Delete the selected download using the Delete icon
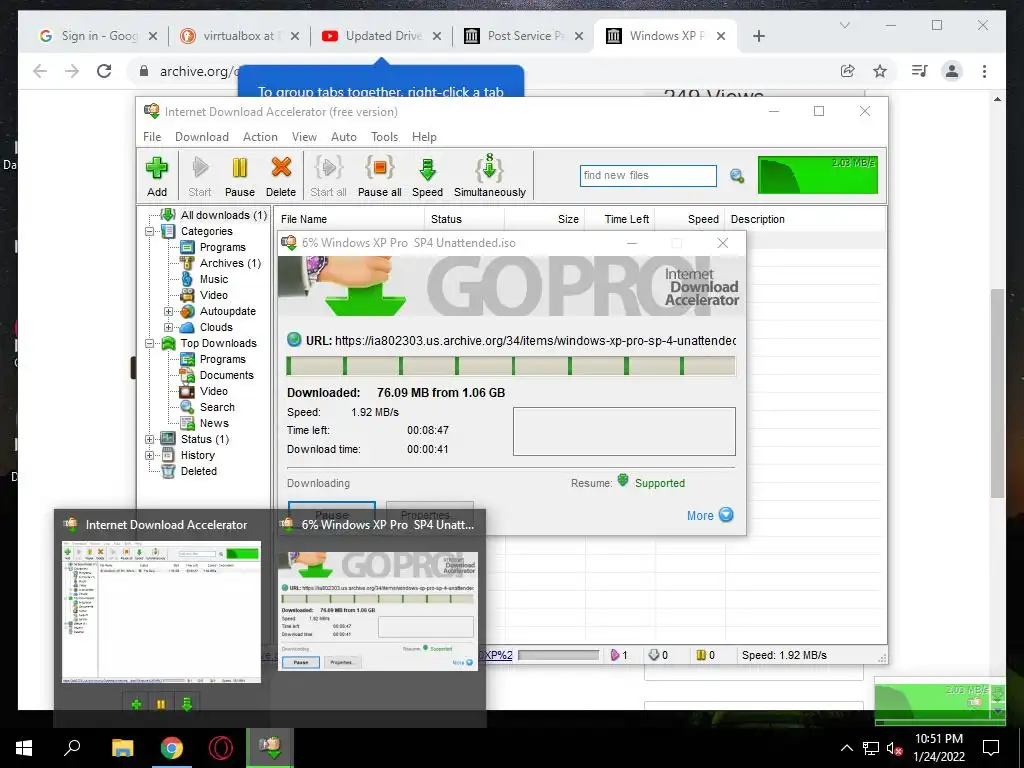 [x=281, y=176]
